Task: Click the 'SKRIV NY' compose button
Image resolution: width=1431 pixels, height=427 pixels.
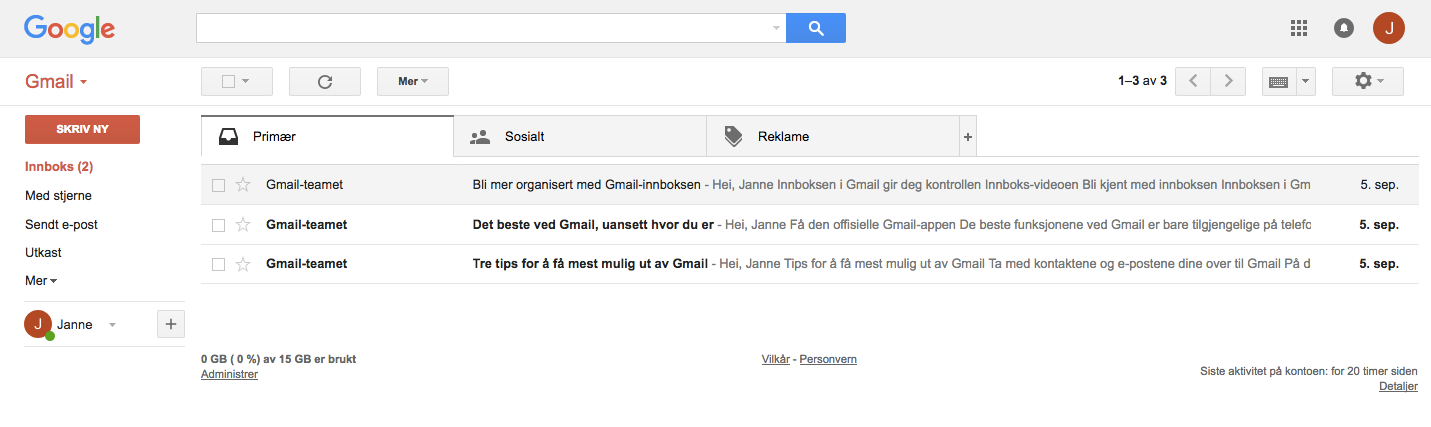Action: (x=82, y=129)
